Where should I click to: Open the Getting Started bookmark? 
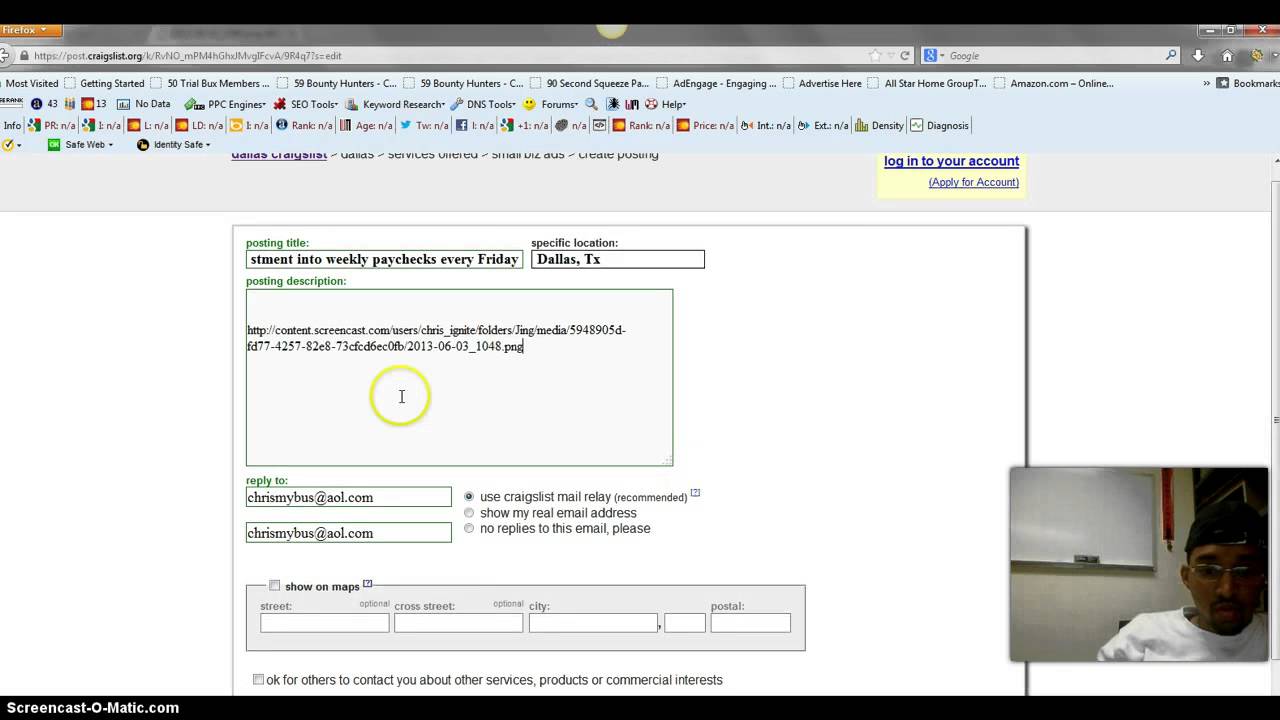click(104, 83)
